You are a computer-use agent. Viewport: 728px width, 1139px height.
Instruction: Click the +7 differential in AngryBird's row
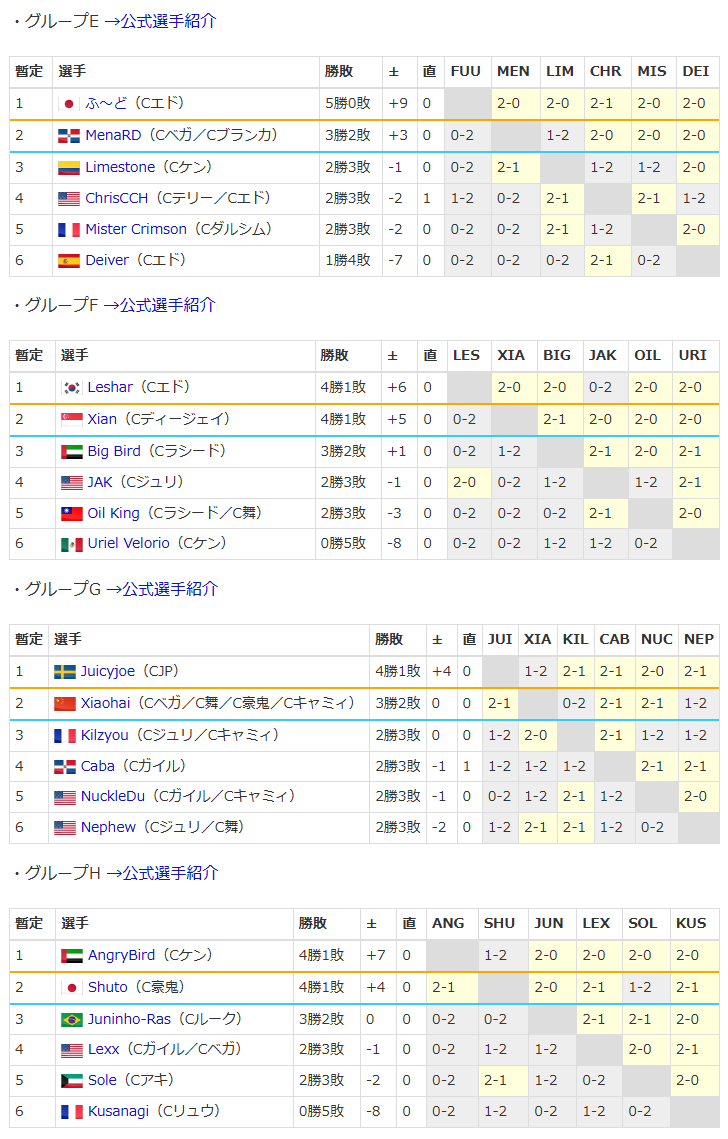pos(376,955)
